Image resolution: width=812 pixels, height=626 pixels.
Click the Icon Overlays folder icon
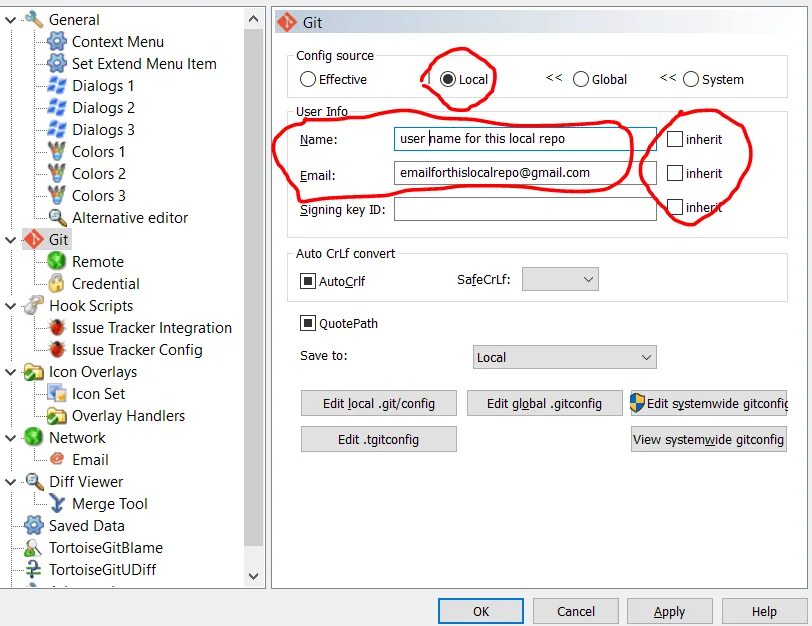pyautogui.click(x=34, y=372)
